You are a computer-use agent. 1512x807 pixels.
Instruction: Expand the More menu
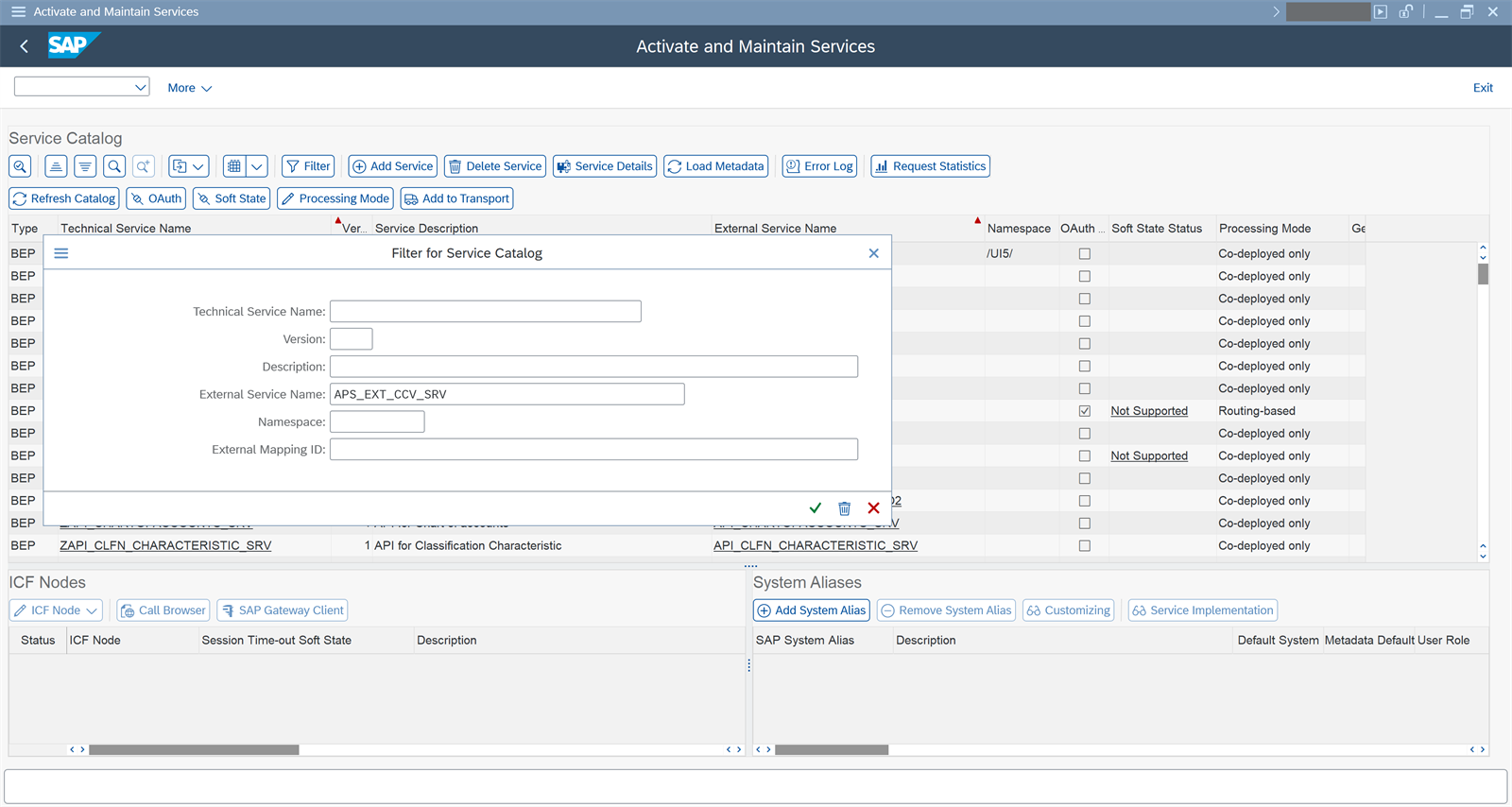coord(189,88)
